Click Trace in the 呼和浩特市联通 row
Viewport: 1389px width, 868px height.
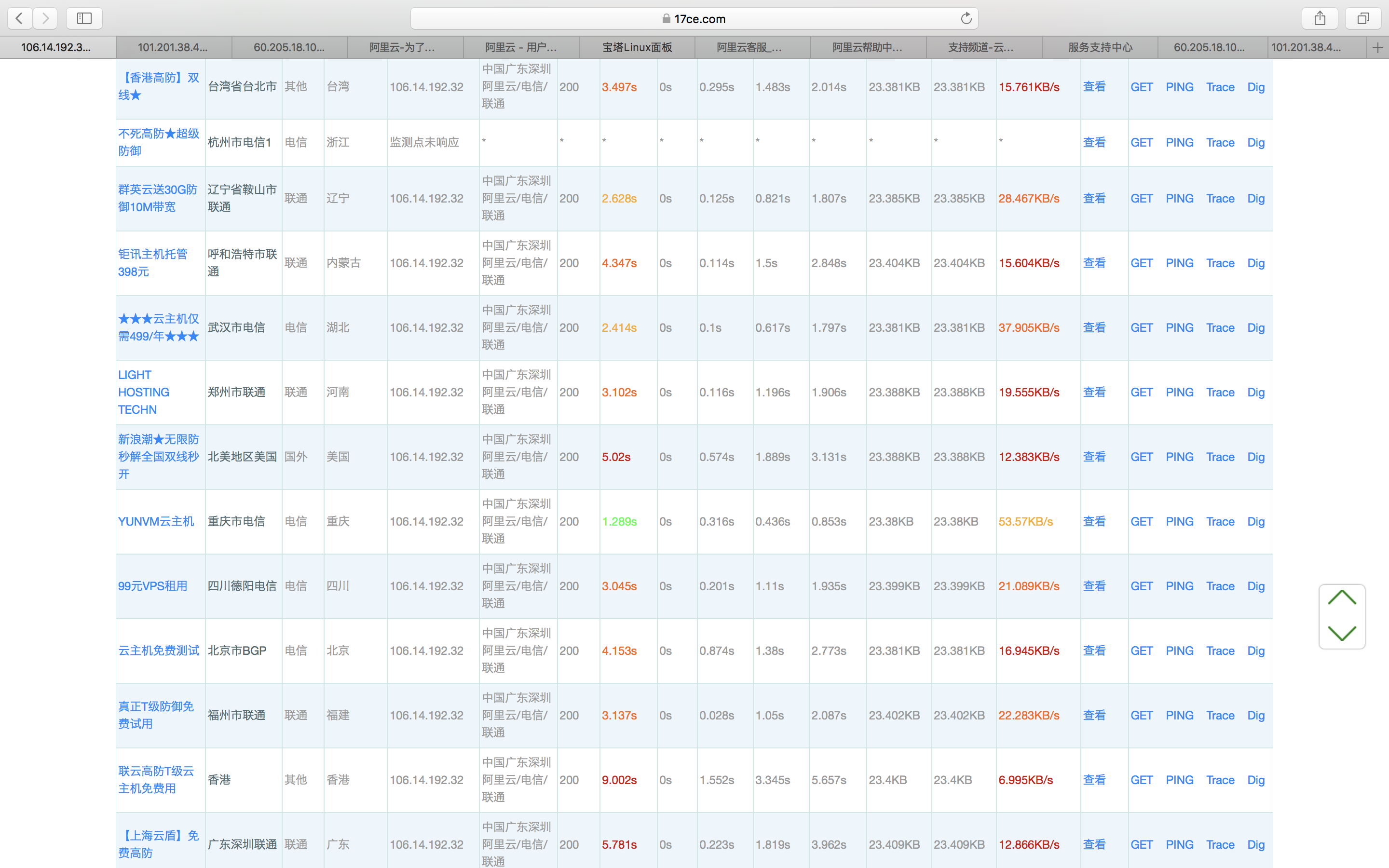pyautogui.click(x=1220, y=263)
